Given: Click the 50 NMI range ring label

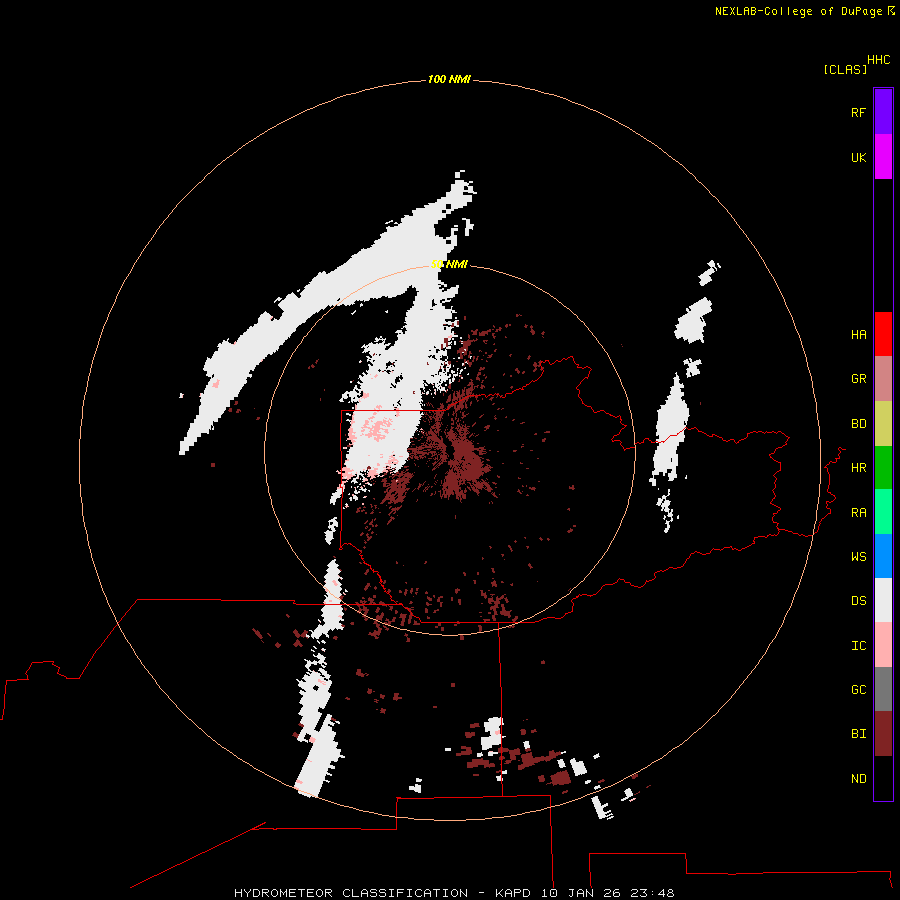Looking at the screenshot, I should tap(449, 264).
